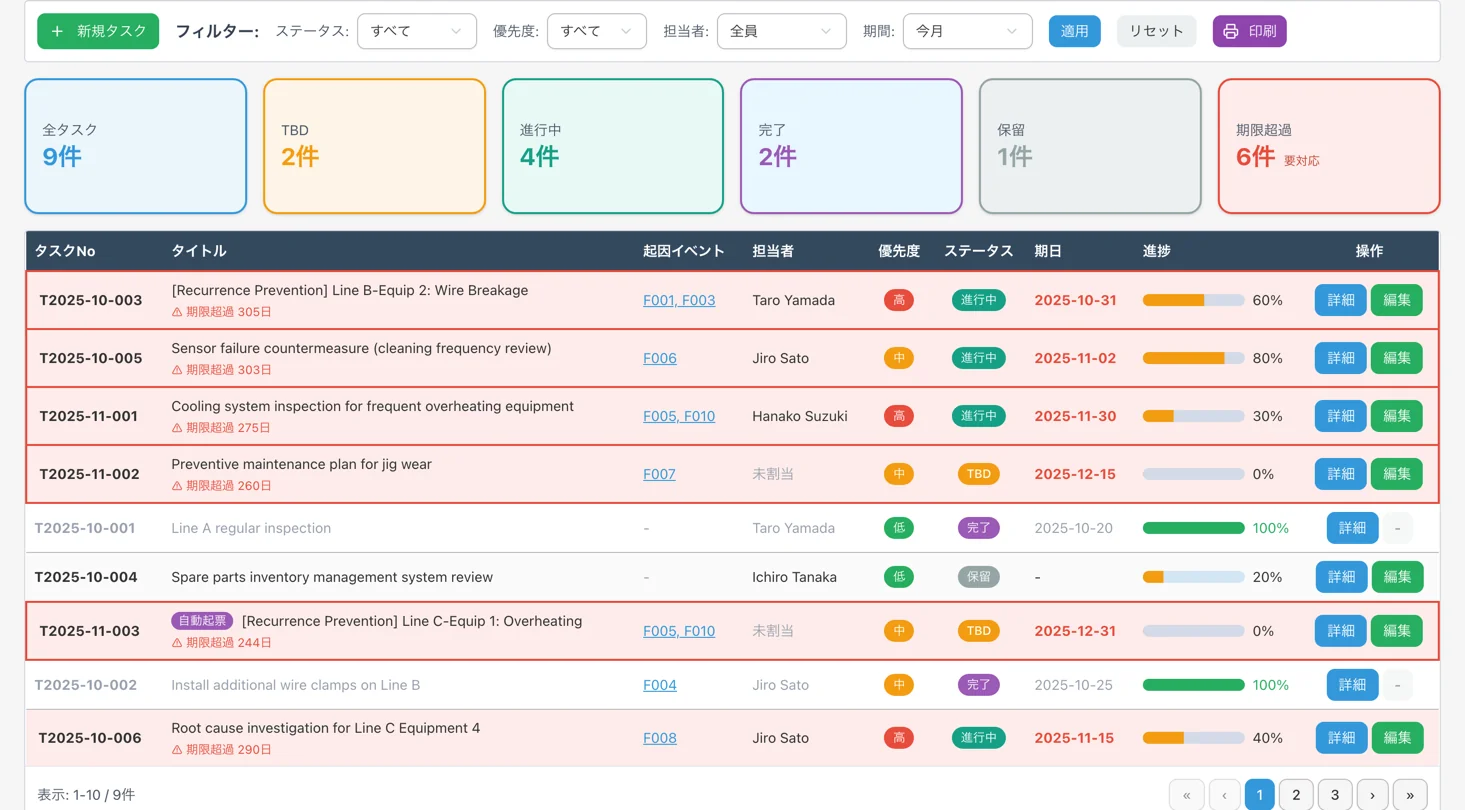Open the F007 event link
Image resolution: width=1465 pixels, height=810 pixels.
click(x=659, y=474)
